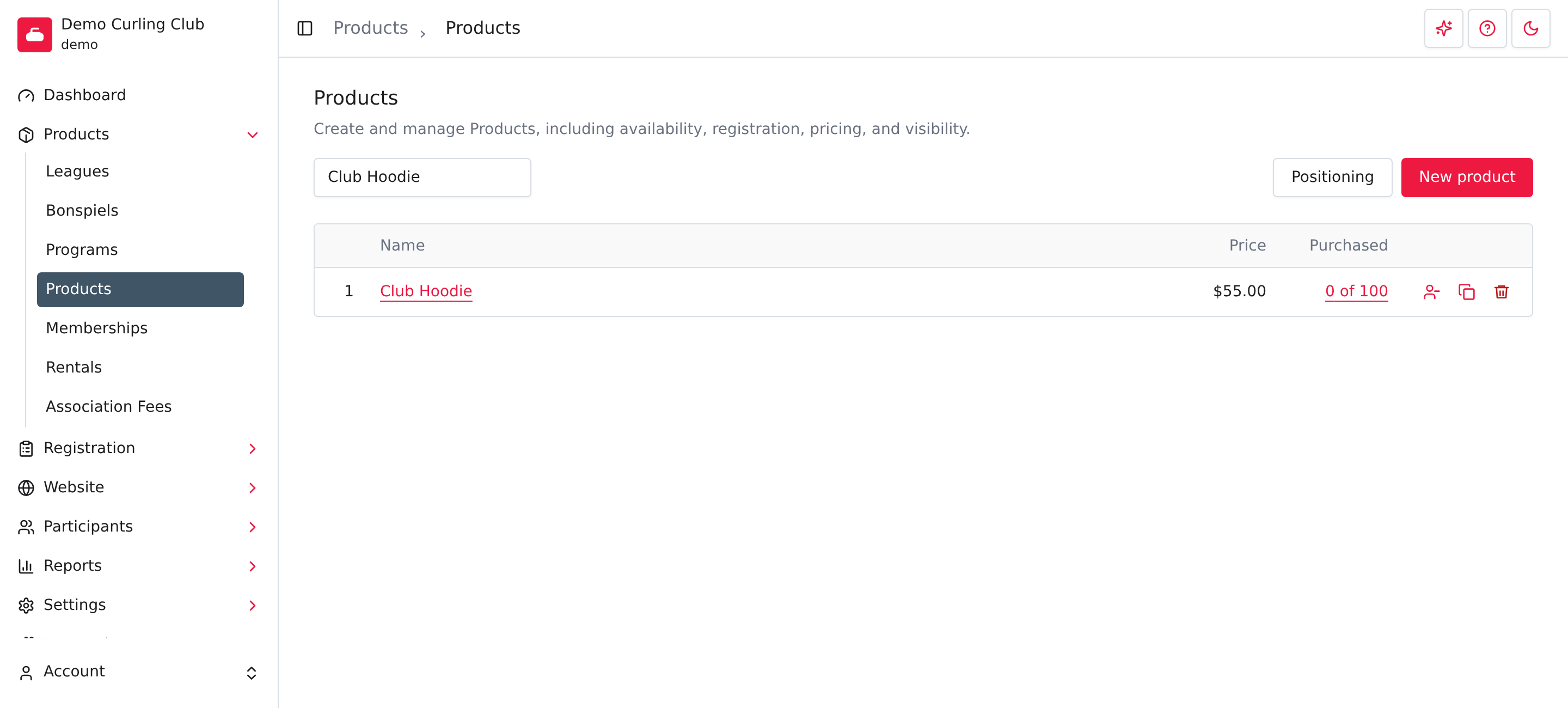Image resolution: width=1568 pixels, height=708 pixels.
Task: Open the Club Hoodie product link
Action: click(x=425, y=291)
